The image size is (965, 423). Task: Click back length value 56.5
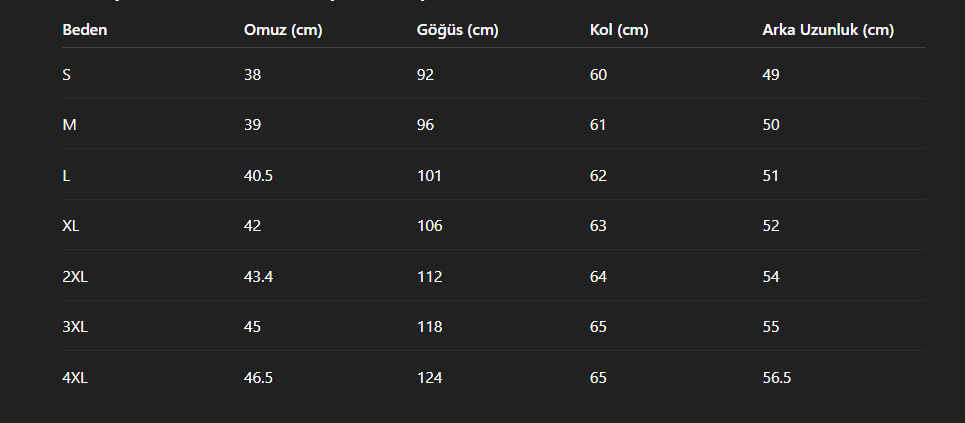pos(777,377)
